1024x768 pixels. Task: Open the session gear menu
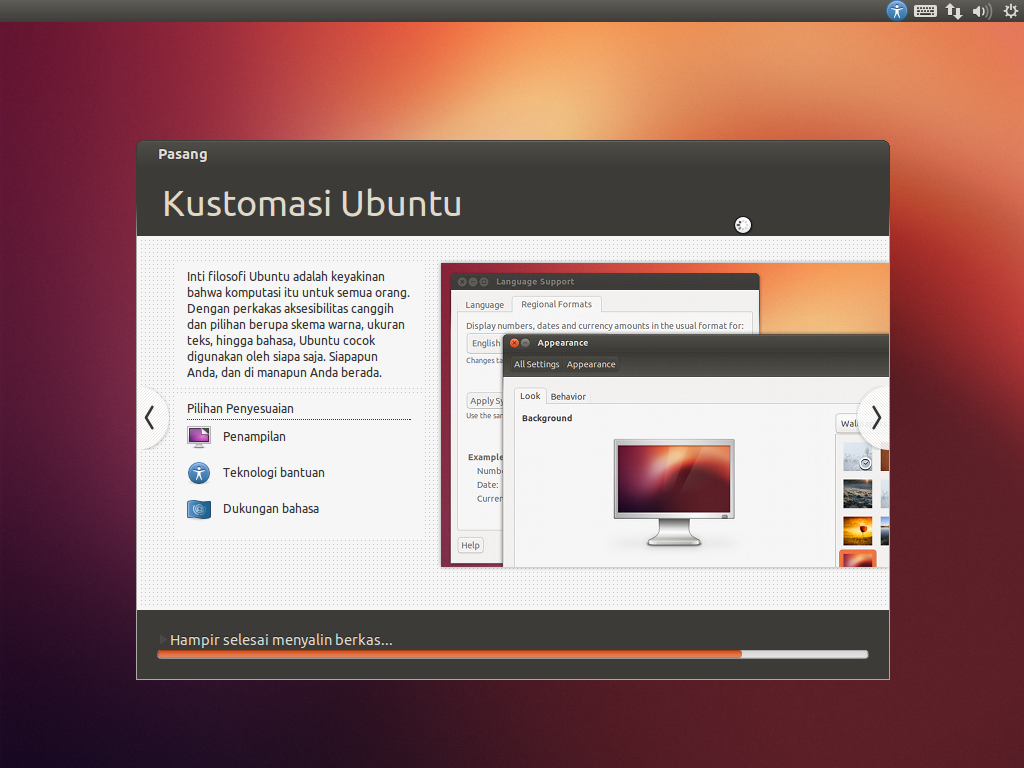(x=1010, y=11)
